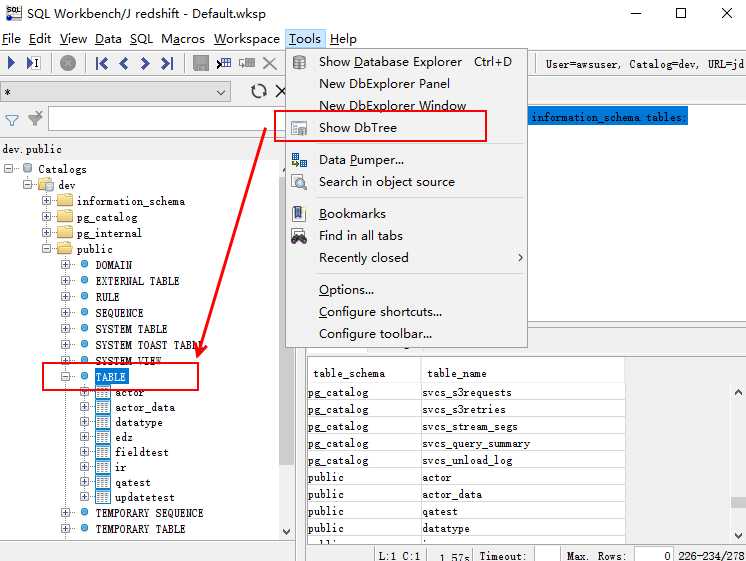Open Options... from Tools menu
Screen dimensions: 746x561
tap(406, 289)
